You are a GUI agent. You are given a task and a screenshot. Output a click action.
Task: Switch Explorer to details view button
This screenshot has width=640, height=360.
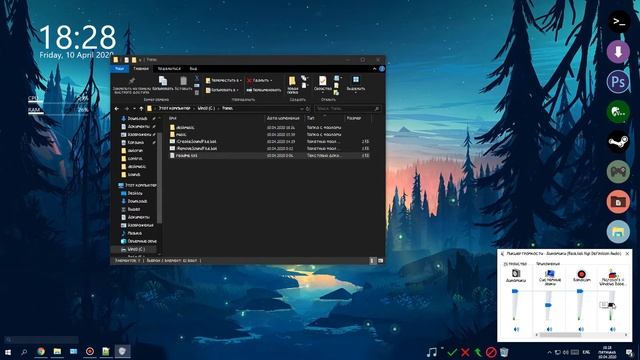372,260
